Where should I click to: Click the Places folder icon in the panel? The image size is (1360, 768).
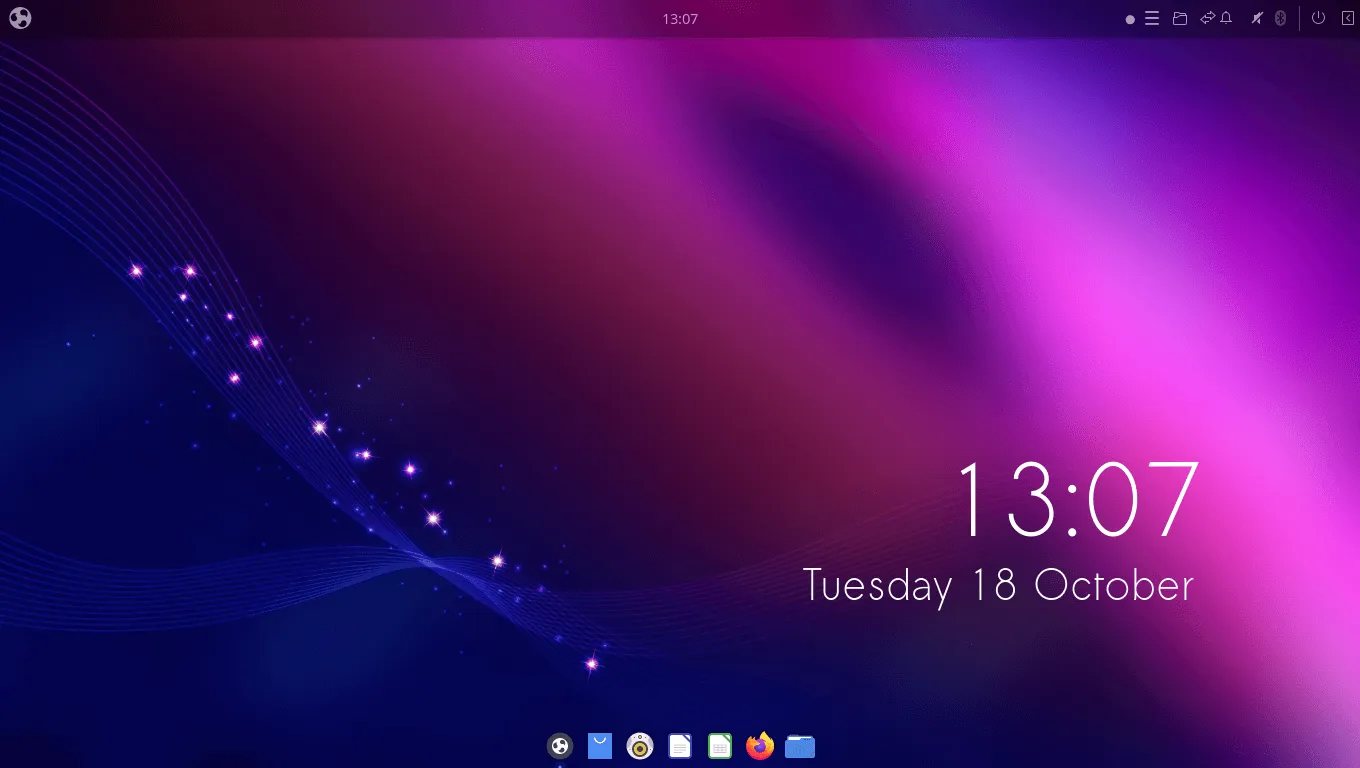point(1180,18)
